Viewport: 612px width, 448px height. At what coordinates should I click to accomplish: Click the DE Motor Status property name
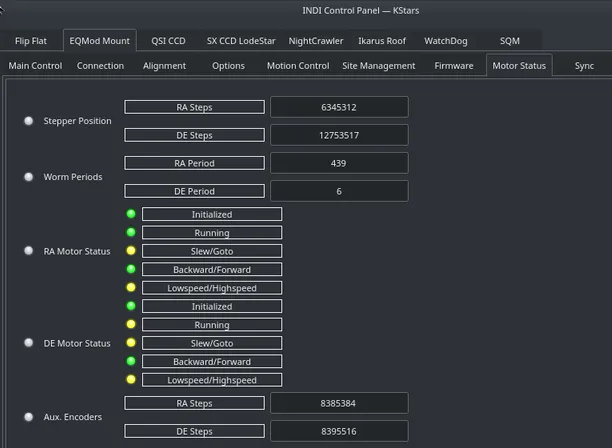click(77, 343)
